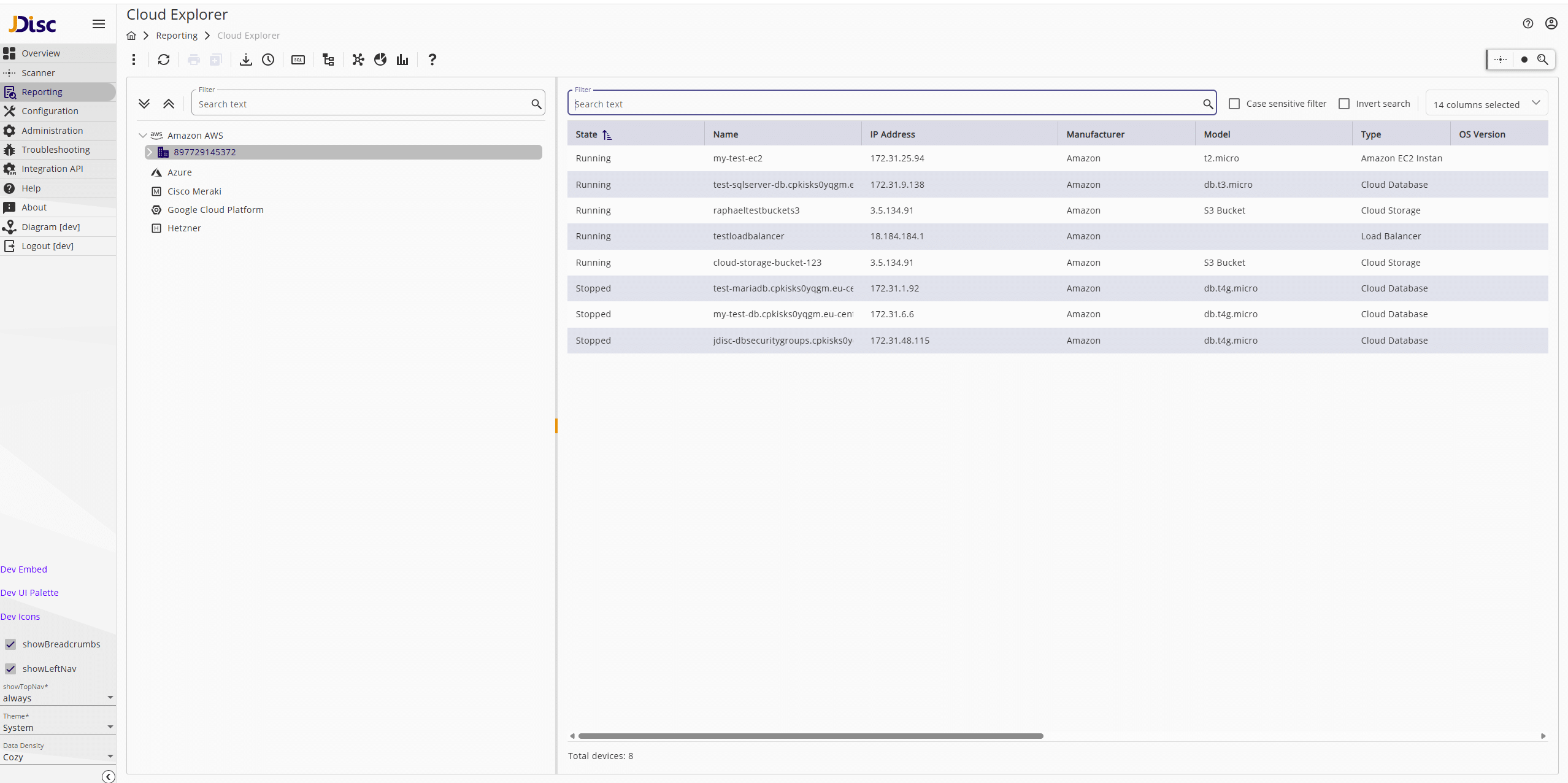Open the Dev UI Palette link
Image resolution: width=1568 pixels, height=783 pixels.
pyautogui.click(x=29, y=592)
